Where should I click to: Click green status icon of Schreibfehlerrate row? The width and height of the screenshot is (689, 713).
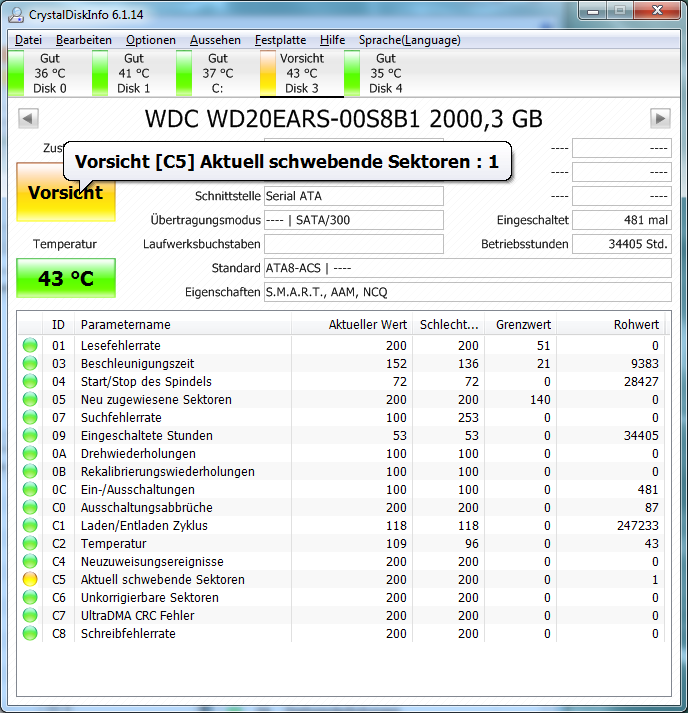point(30,633)
